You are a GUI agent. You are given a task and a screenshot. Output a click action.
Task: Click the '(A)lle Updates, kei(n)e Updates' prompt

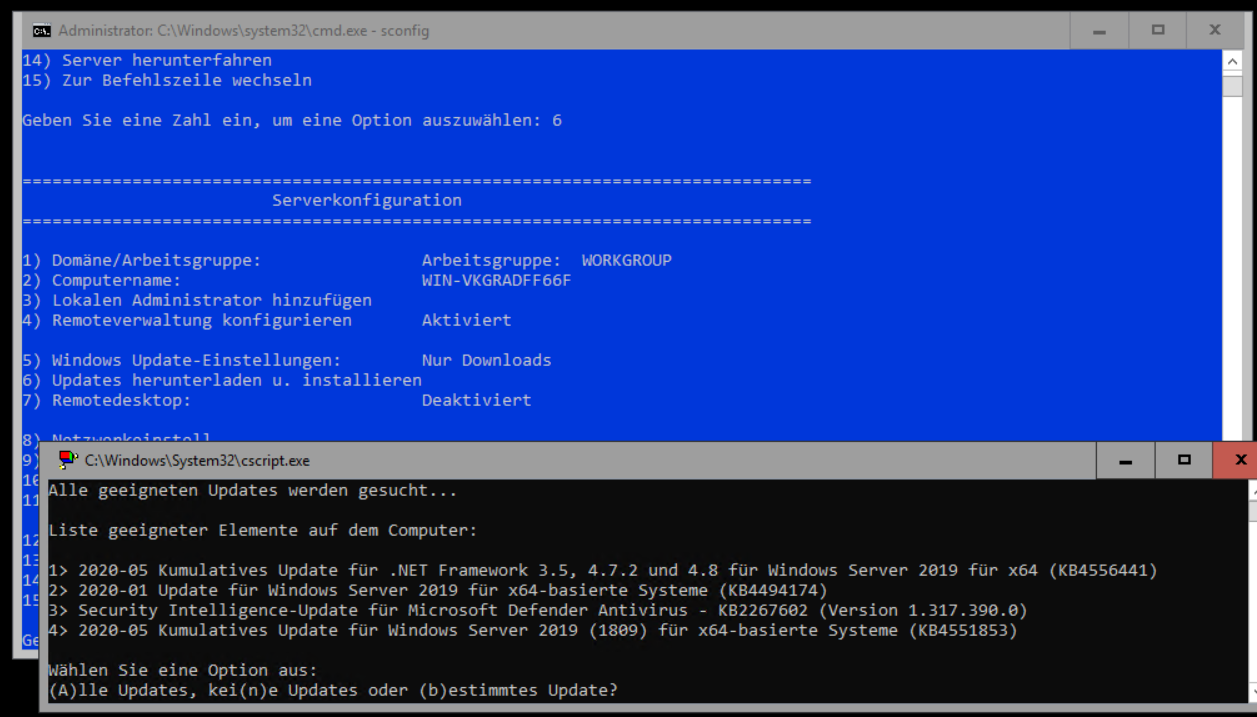point(333,690)
